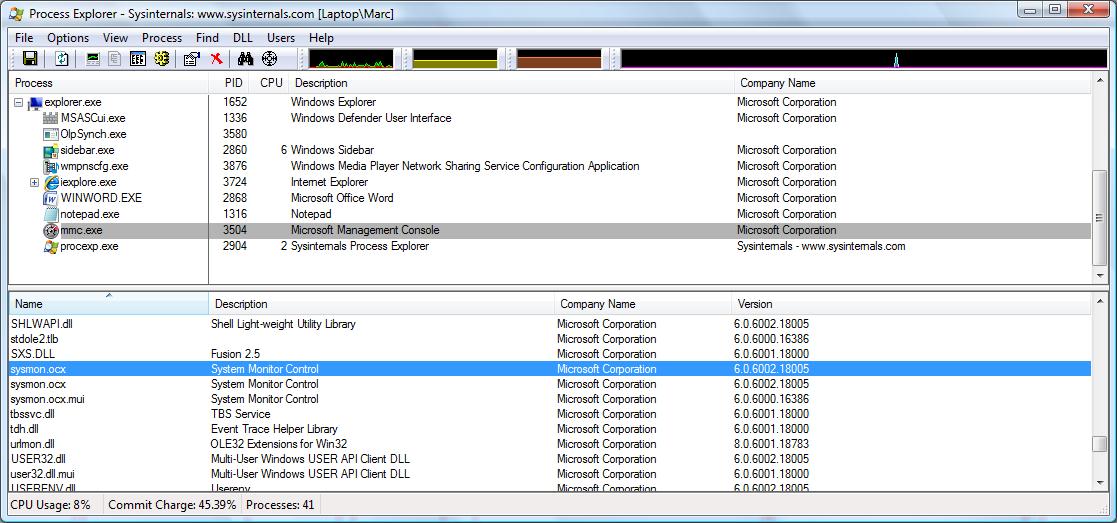
Task: Open the Help menu
Action: pyautogui.click(x=321, y=38)
